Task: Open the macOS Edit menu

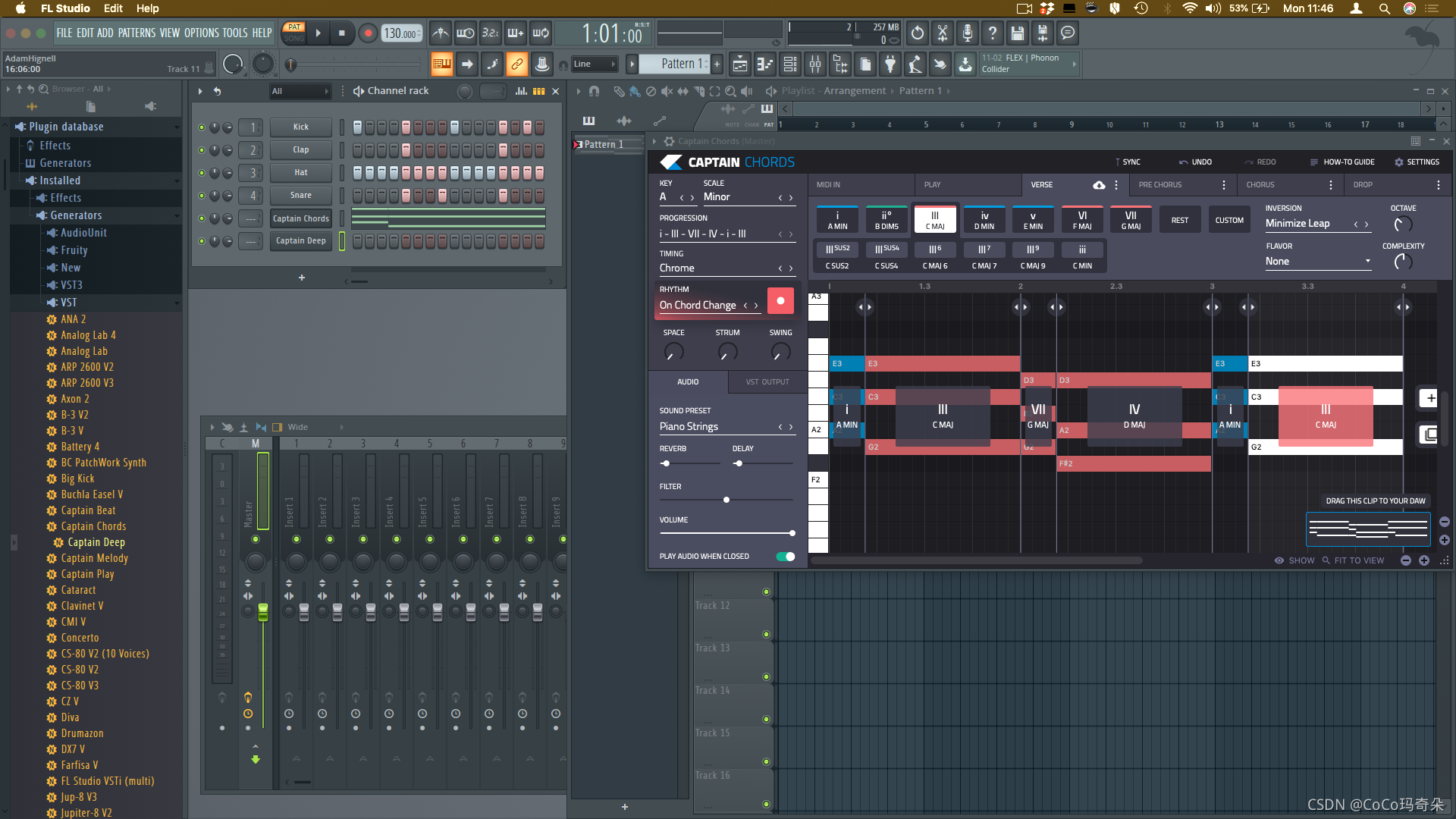Action: (x=113, y=8)
